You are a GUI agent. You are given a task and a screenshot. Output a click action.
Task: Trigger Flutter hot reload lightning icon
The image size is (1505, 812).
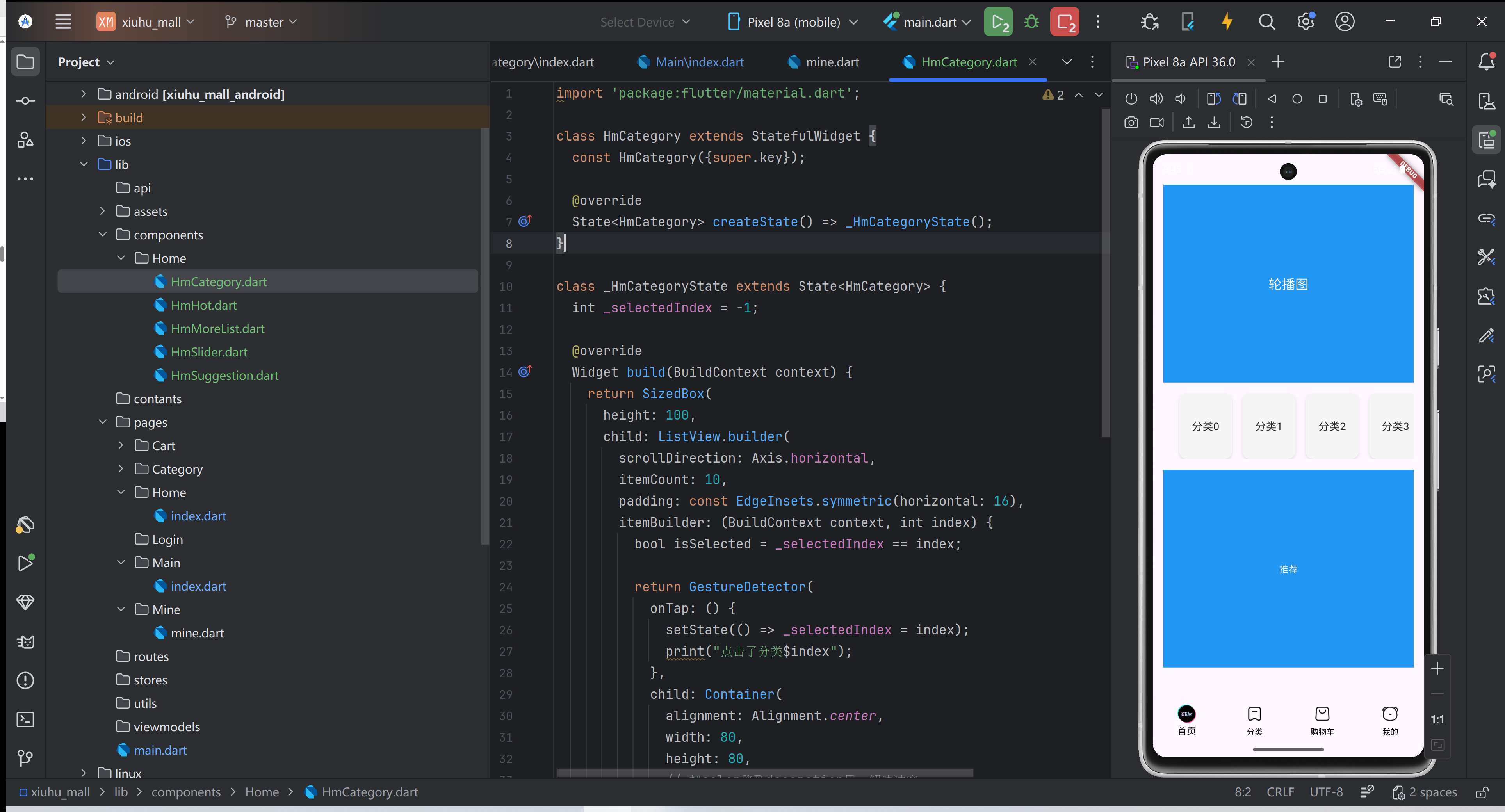coord(1227,22)
